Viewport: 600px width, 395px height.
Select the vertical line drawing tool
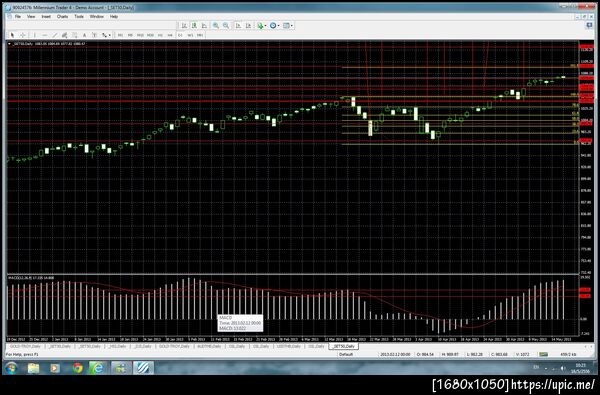pyautogui.click(x=34, y=35)
